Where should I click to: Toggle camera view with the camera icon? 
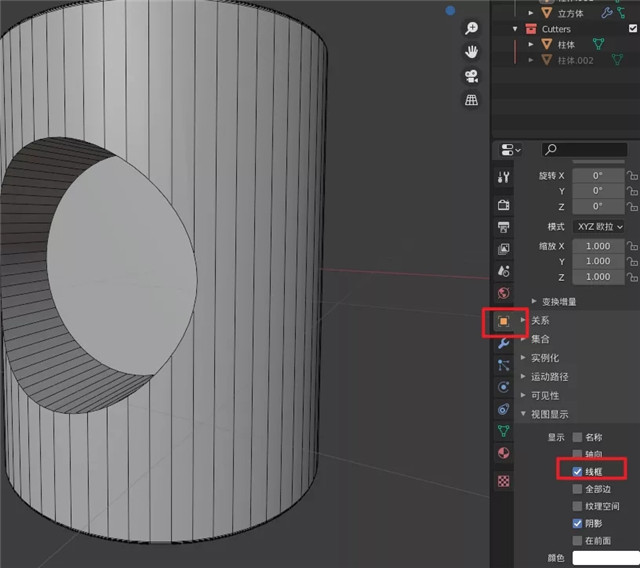point(470,77)
